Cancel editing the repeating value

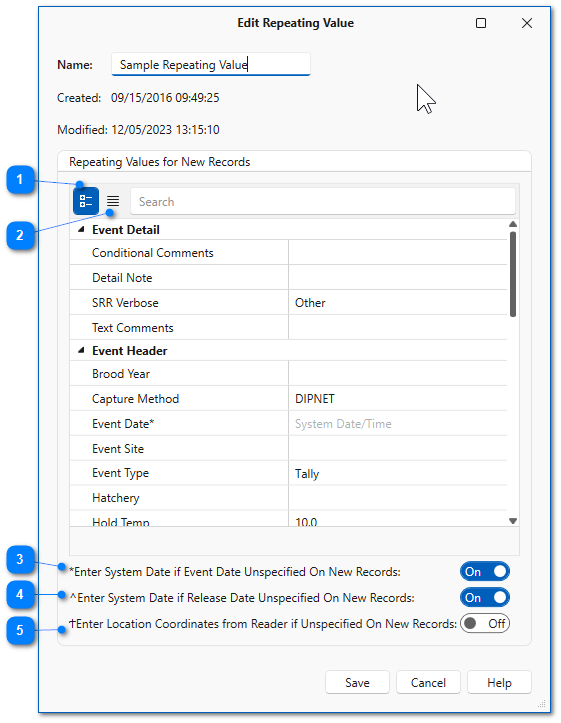click(428, 682)
